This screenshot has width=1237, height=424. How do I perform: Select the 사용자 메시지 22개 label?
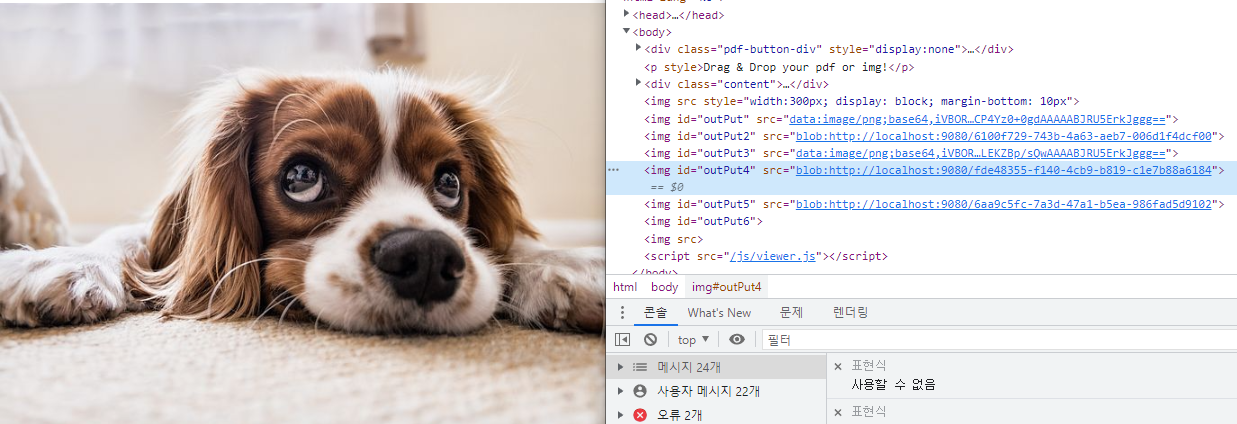click(x=708, y=391)
